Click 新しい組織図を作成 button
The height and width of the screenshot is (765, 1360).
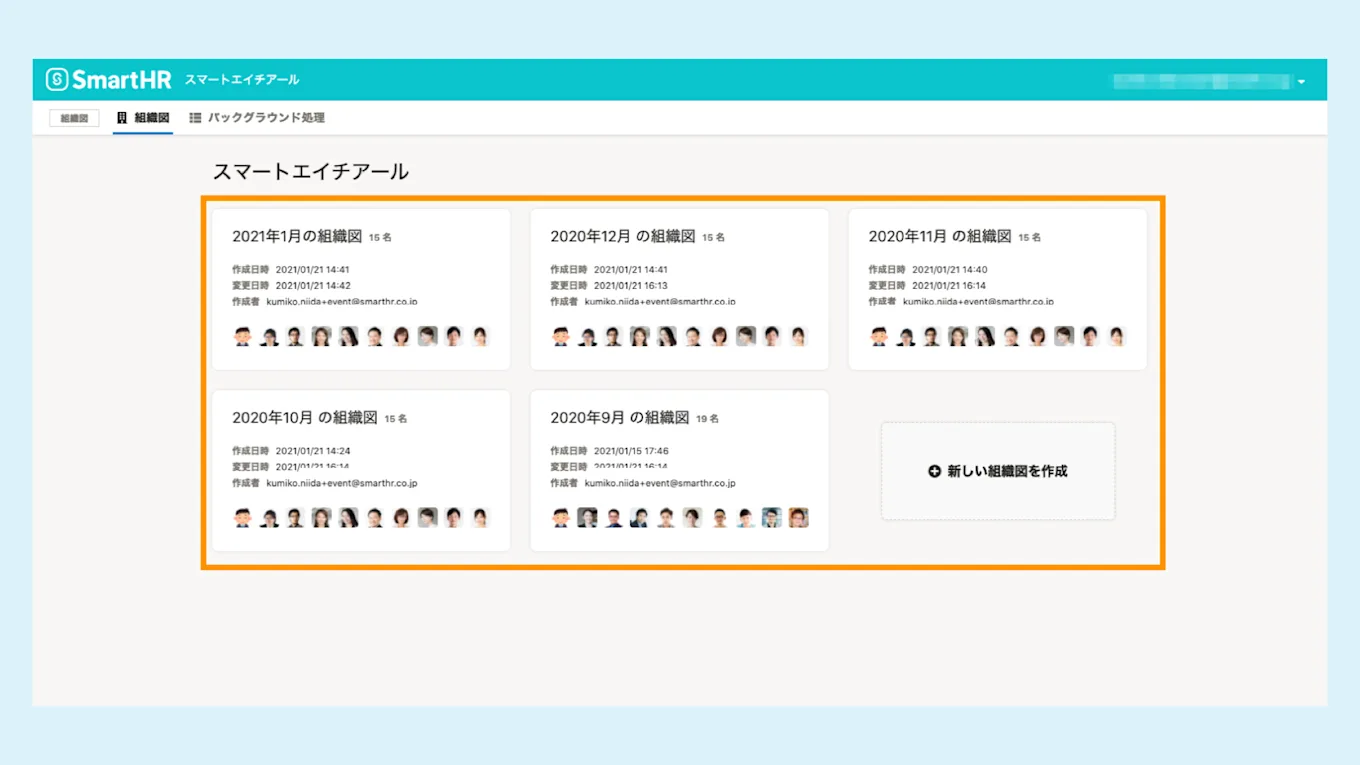[x=998, y=471]
